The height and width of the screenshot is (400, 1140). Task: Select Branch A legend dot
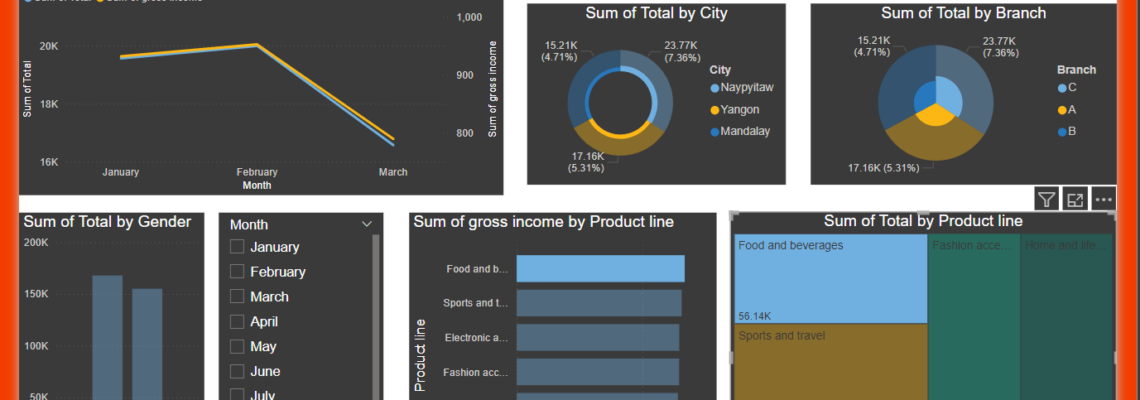click(1062, 110)
